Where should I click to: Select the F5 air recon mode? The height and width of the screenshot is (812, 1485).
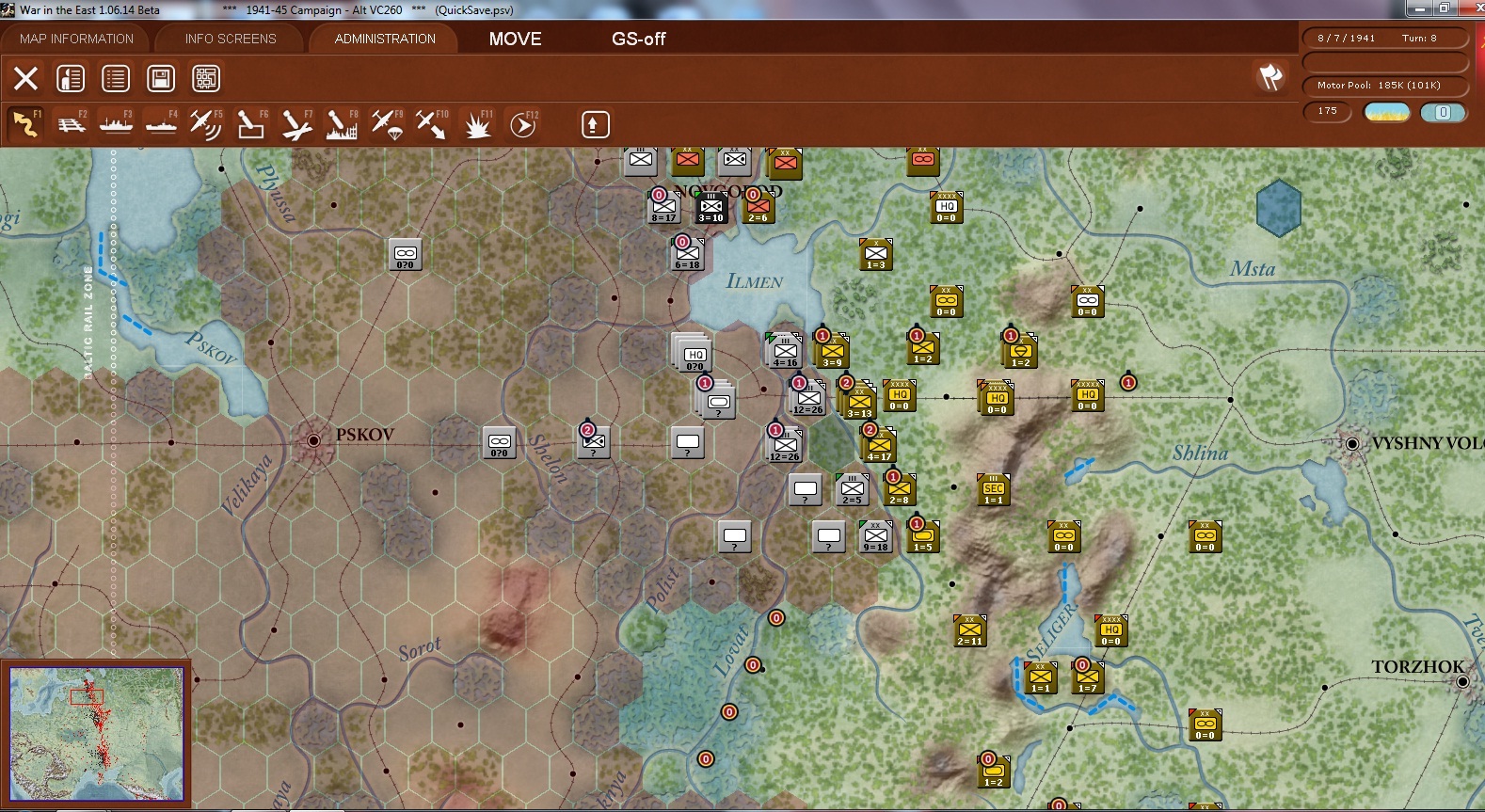pyautogui.click(x=206, y=124)
